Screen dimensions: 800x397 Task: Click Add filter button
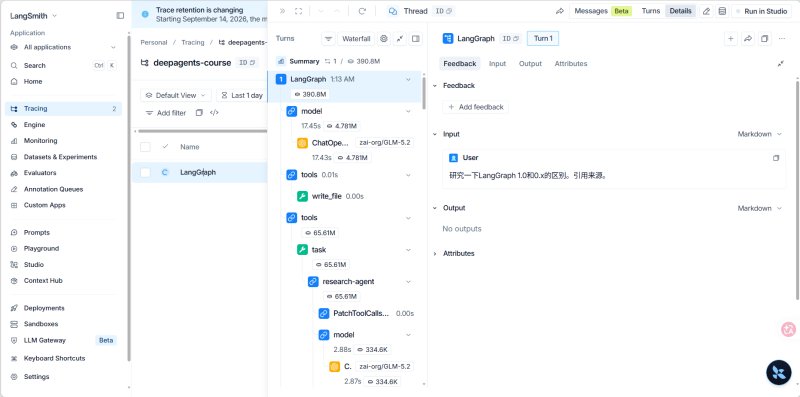[x=166, y=113]
